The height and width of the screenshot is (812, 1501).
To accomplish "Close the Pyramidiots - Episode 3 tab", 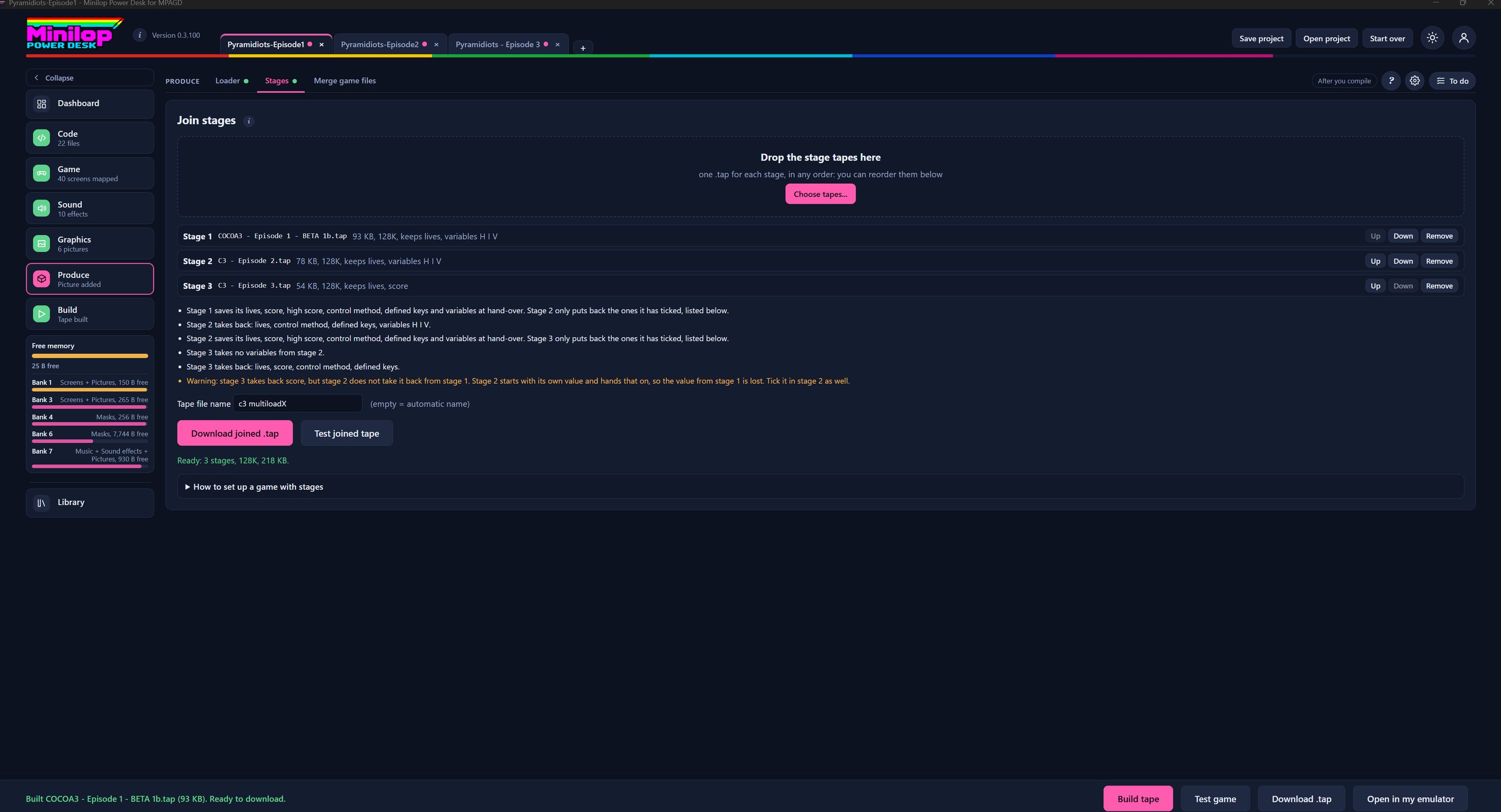I will click(558, 44).
